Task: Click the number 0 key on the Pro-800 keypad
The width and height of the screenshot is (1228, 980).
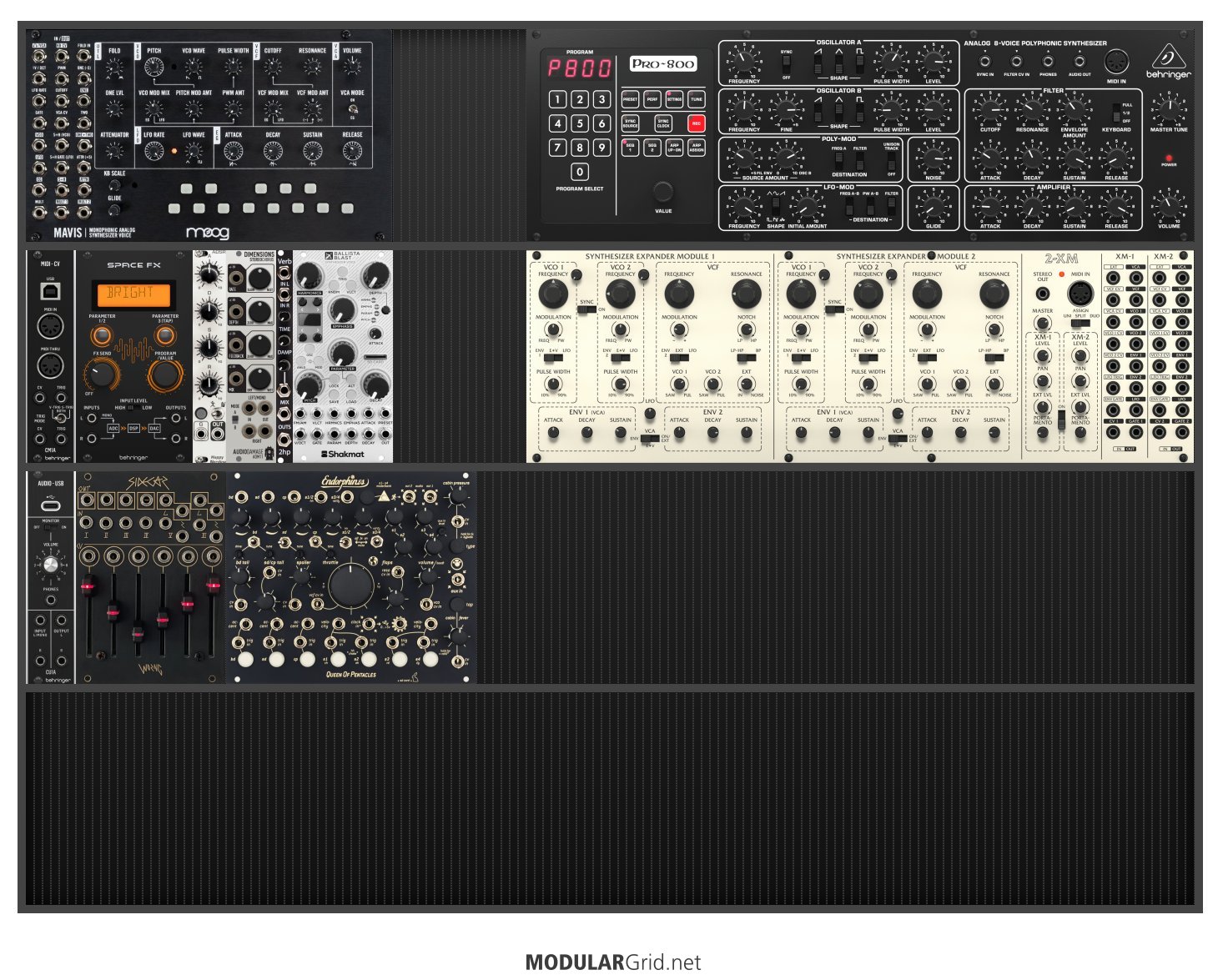Action: 580,172
